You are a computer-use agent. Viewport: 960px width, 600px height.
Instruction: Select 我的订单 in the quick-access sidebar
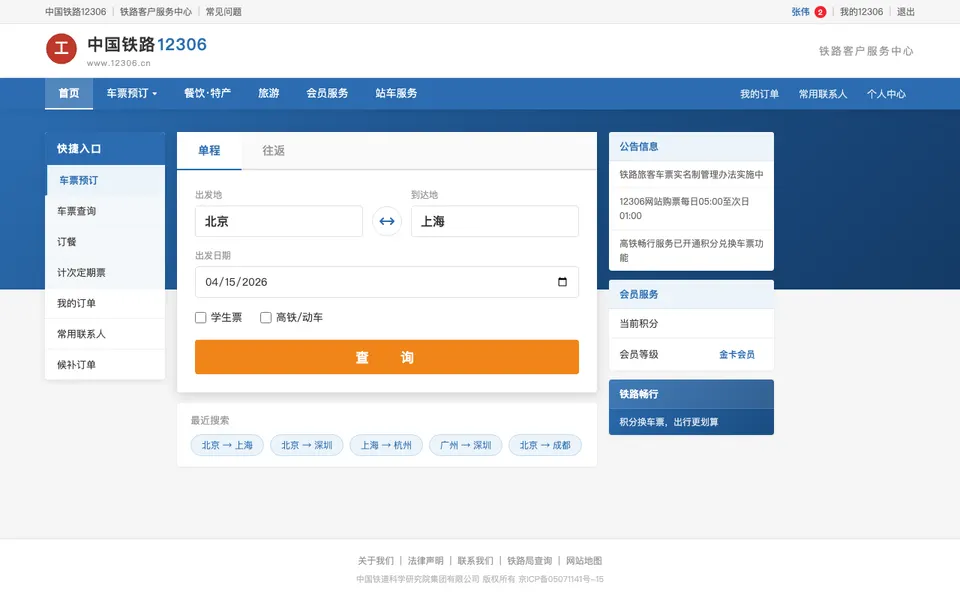click(105, 303)
